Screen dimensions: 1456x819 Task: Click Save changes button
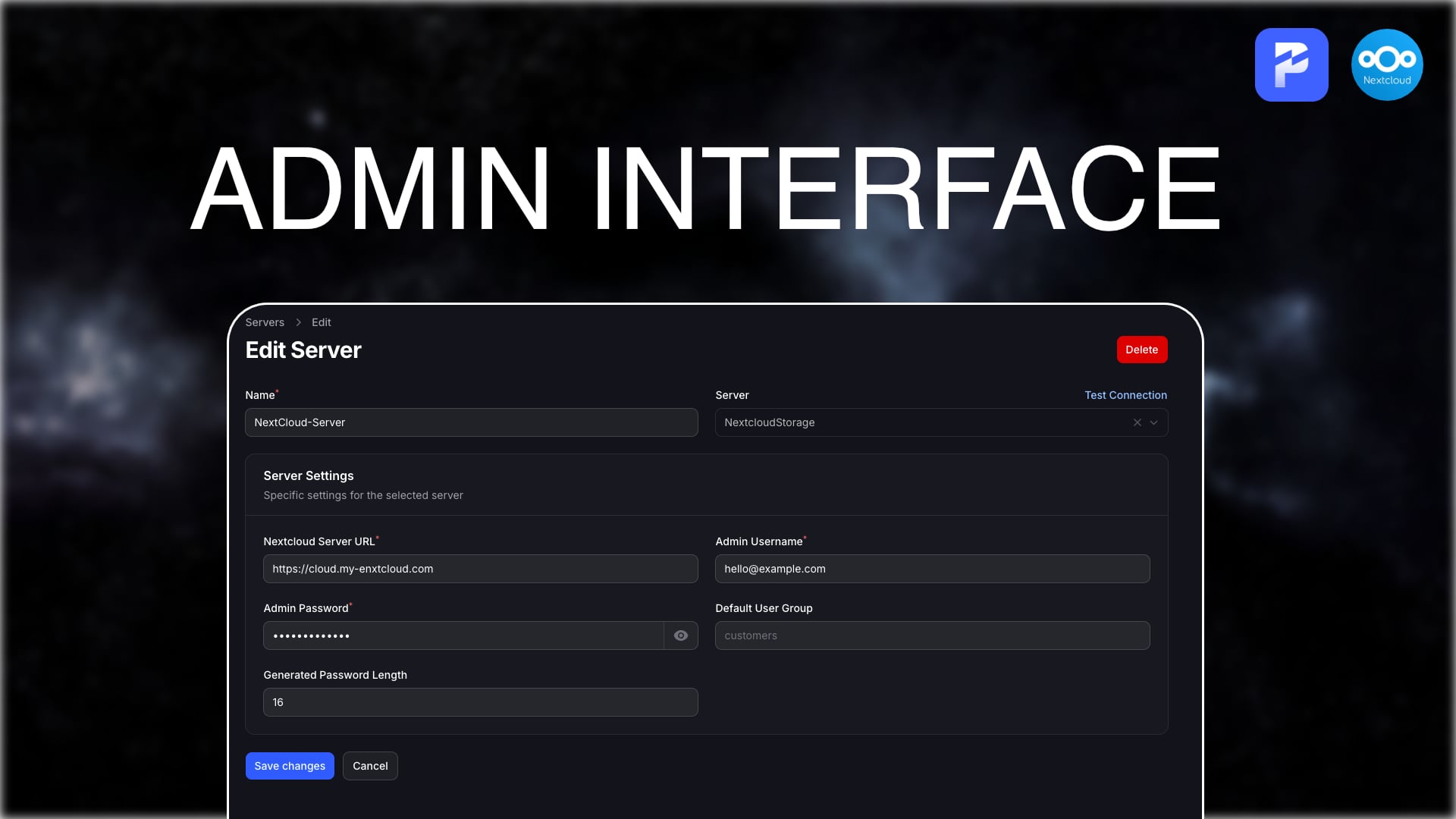point(289,766)
